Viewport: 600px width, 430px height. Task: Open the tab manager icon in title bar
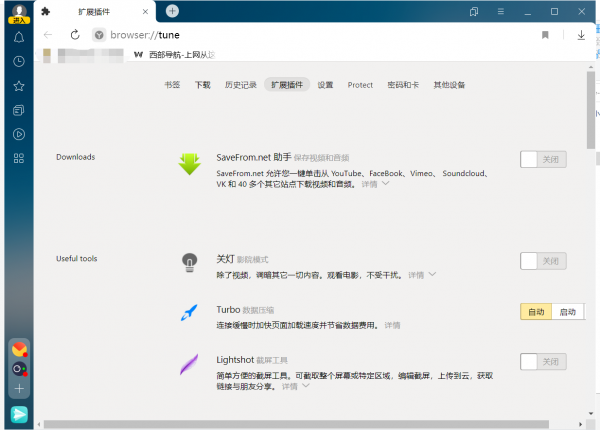474,12
